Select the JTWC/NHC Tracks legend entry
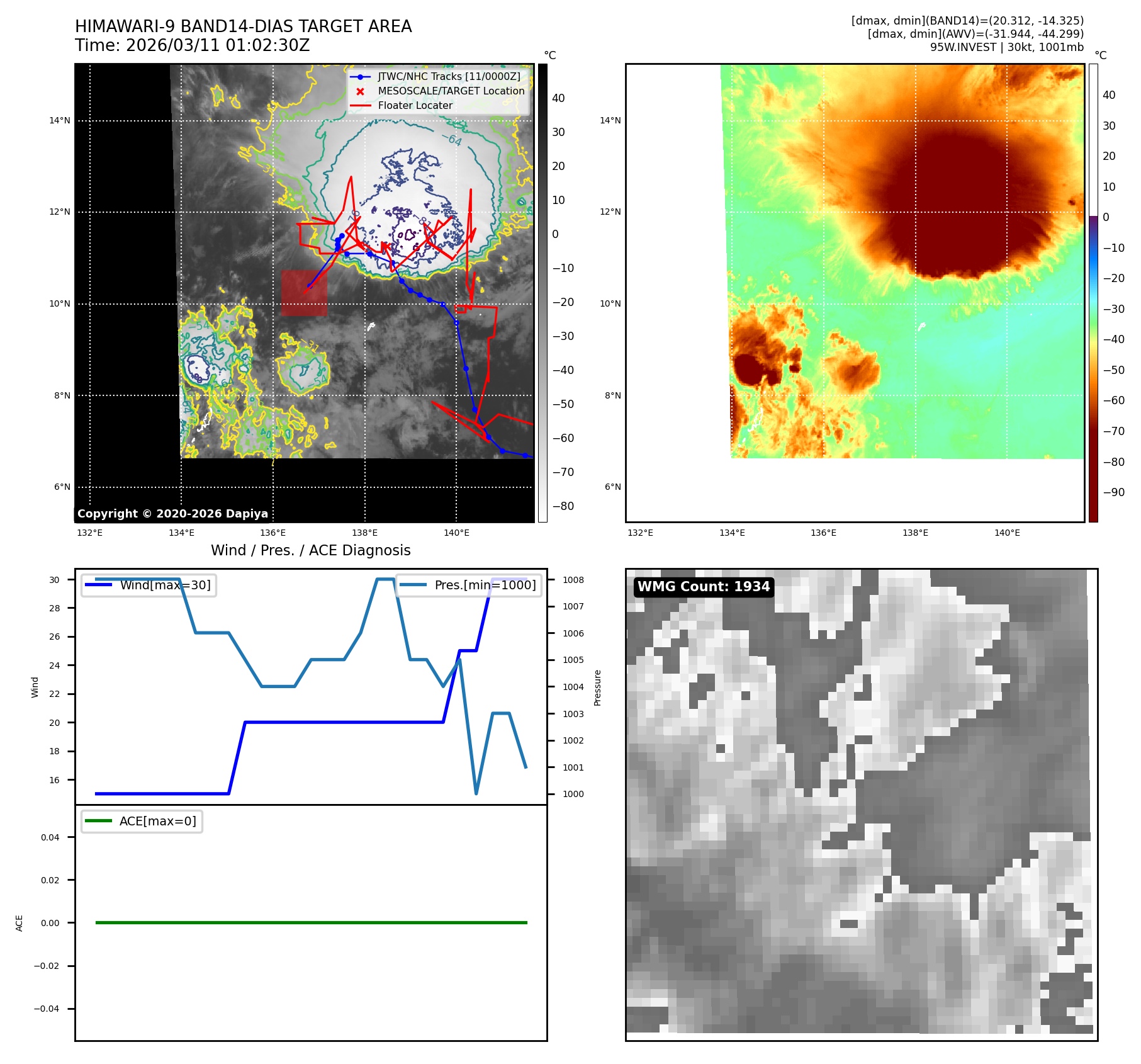The image size is (1141, 1064). (449, 77)
